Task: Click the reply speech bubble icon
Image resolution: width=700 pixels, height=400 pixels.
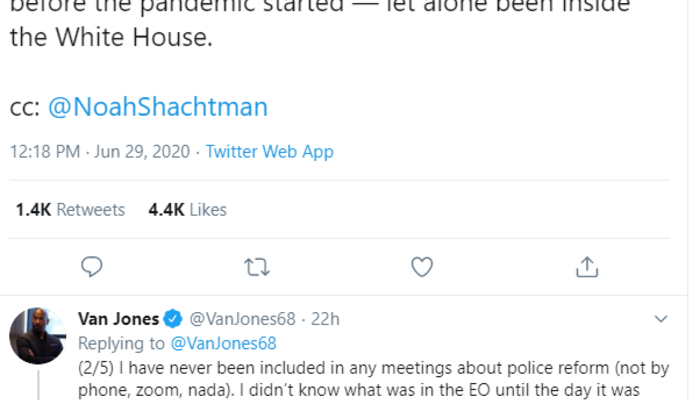Action: pyautogui.click(x=92, y=265)
